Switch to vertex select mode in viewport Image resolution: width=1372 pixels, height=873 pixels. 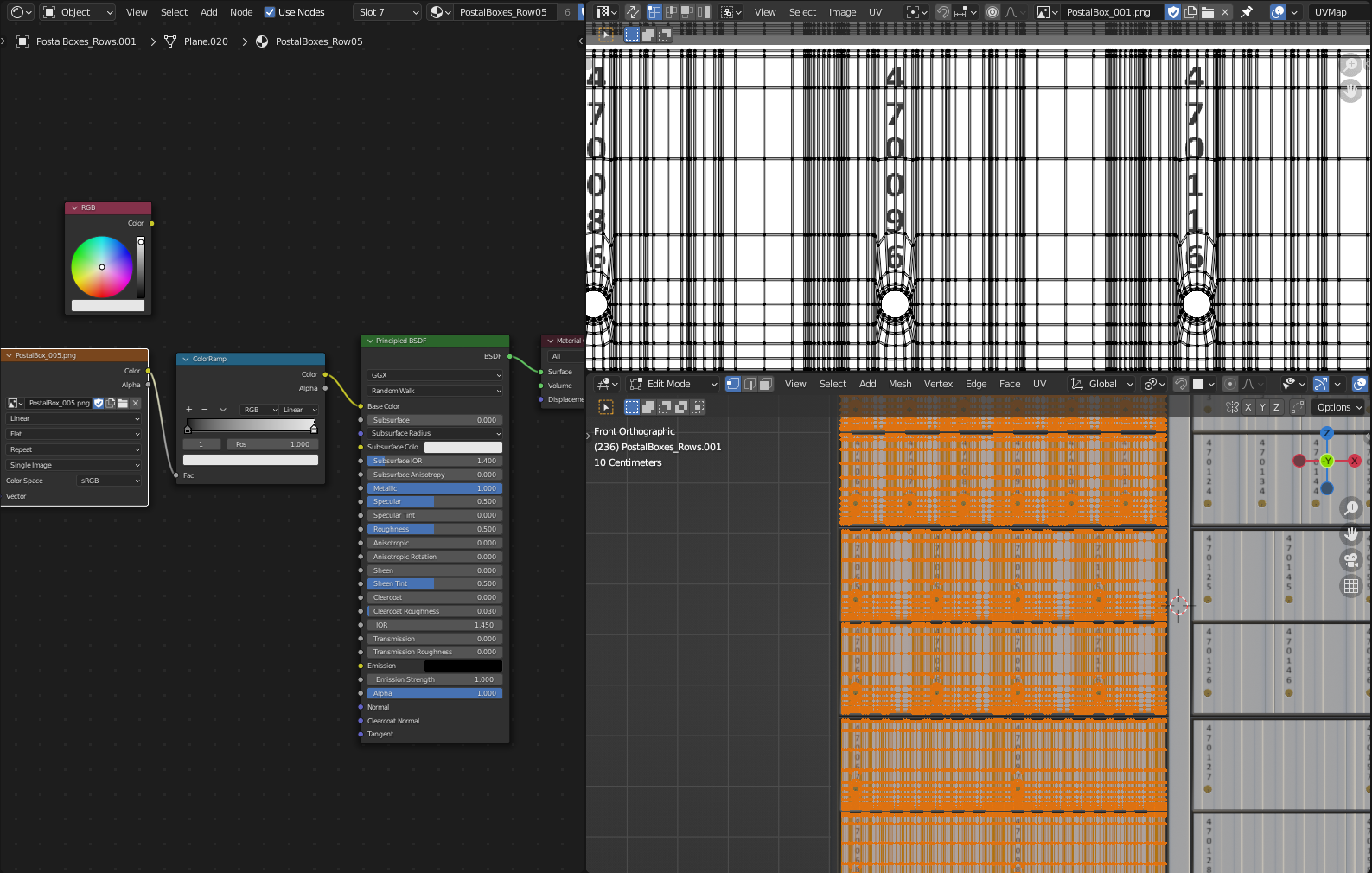733,384
